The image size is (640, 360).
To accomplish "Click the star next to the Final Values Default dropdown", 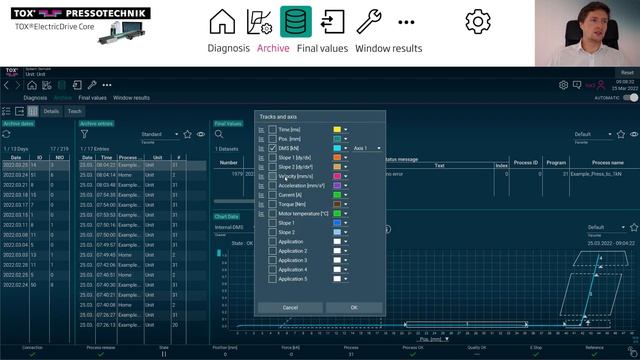I will 621,134.
